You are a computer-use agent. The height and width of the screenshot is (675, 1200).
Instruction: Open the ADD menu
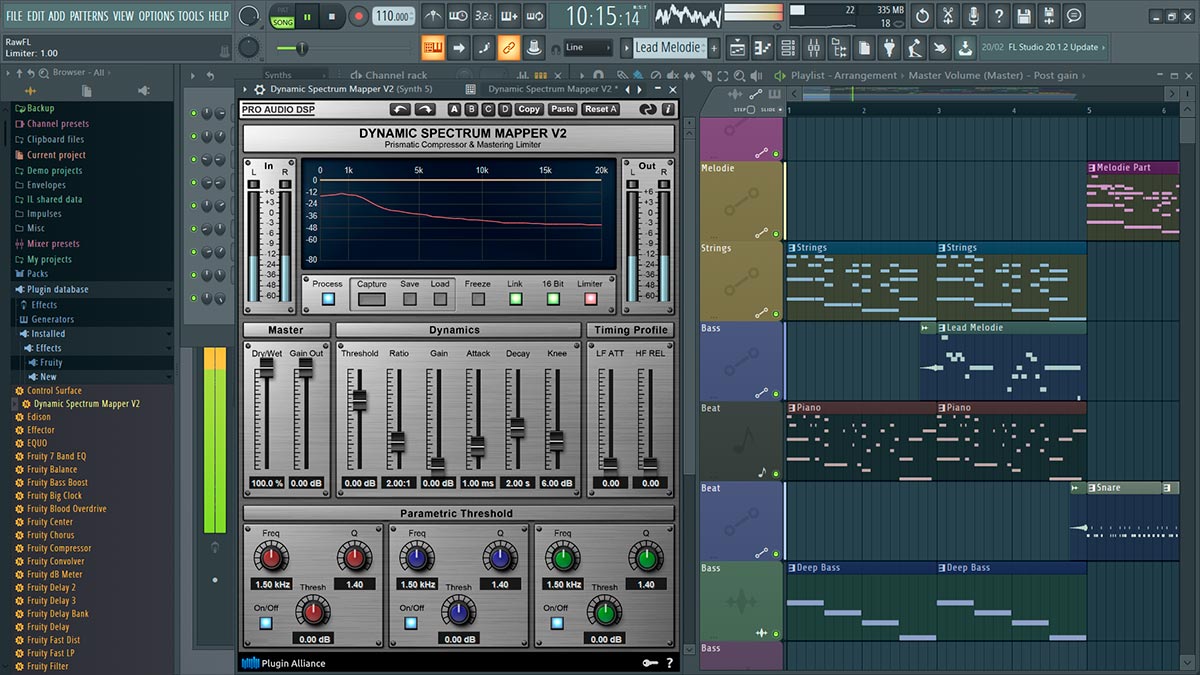pyautogui.click(x=57, y=16)
